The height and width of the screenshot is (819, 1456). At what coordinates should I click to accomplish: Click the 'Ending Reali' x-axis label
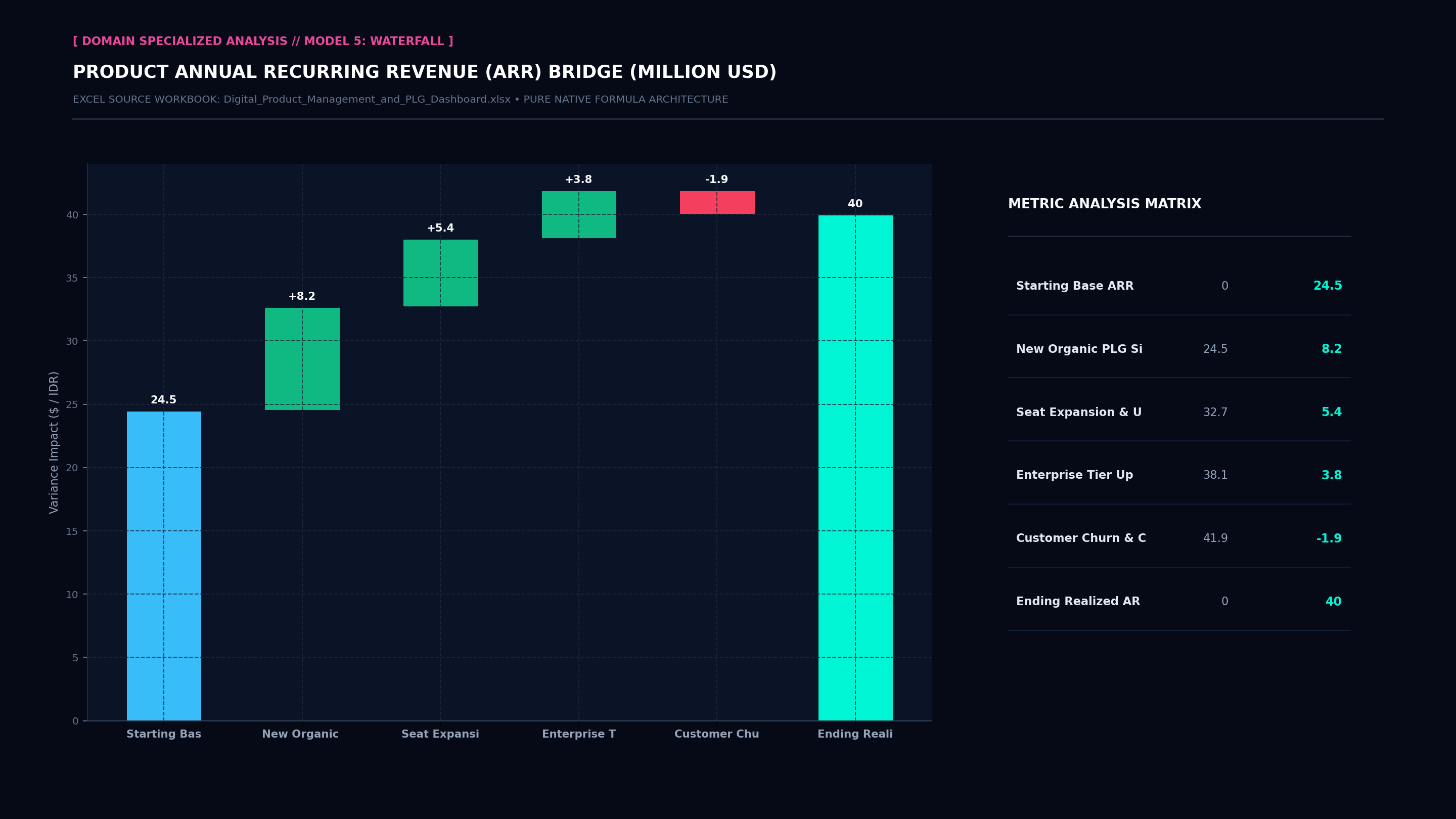(855, 734)
